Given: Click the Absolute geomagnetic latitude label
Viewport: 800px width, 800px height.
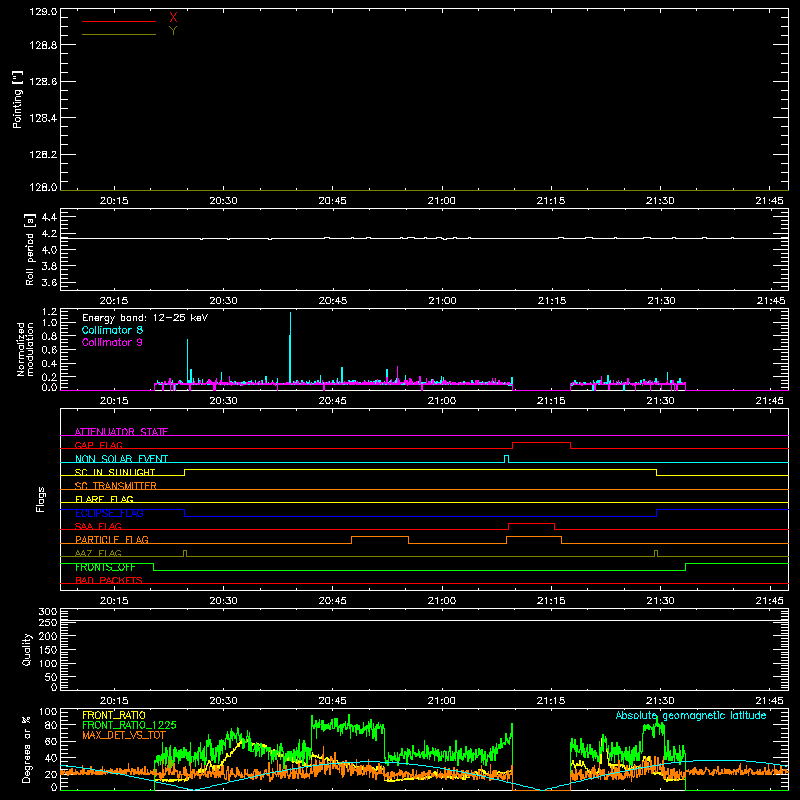Looking at the screenshot, I should click(x=691, y=715).
